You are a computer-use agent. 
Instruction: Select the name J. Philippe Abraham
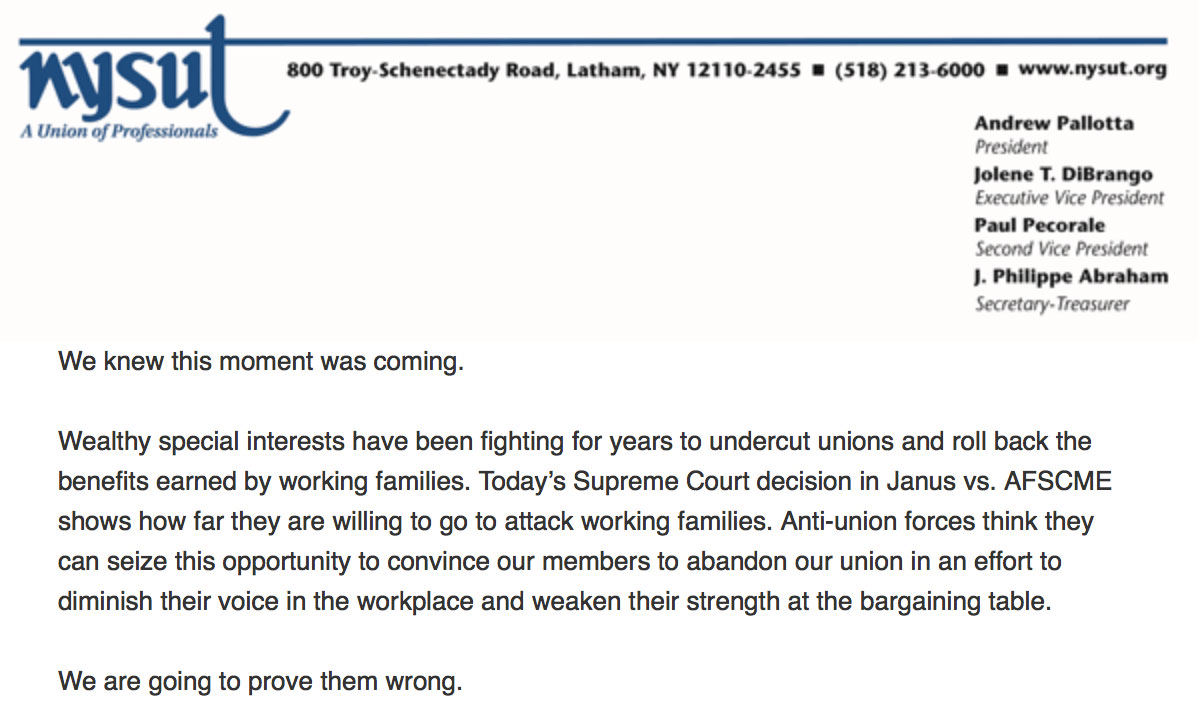pyautogui.click(x=1071, y=277)
